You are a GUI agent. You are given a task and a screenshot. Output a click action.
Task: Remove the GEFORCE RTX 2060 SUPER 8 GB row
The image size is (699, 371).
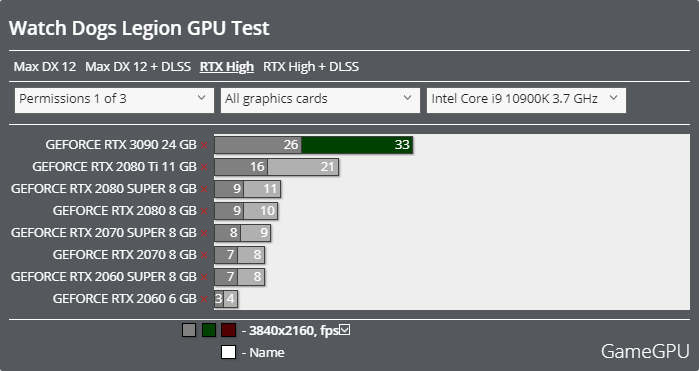[x=204, y=277]
